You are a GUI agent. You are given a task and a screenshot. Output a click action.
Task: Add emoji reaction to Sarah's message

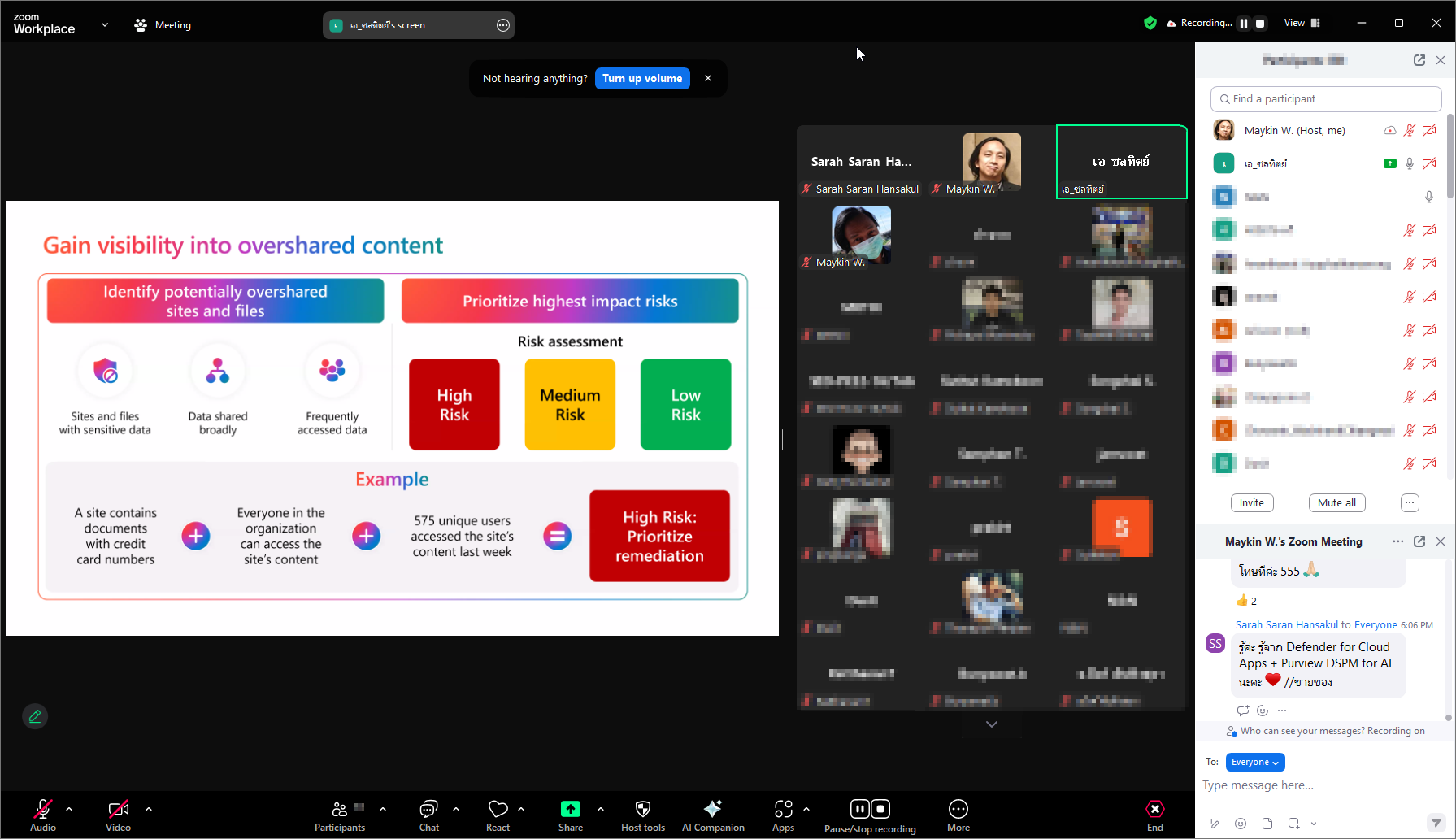tap(1263, 711)
